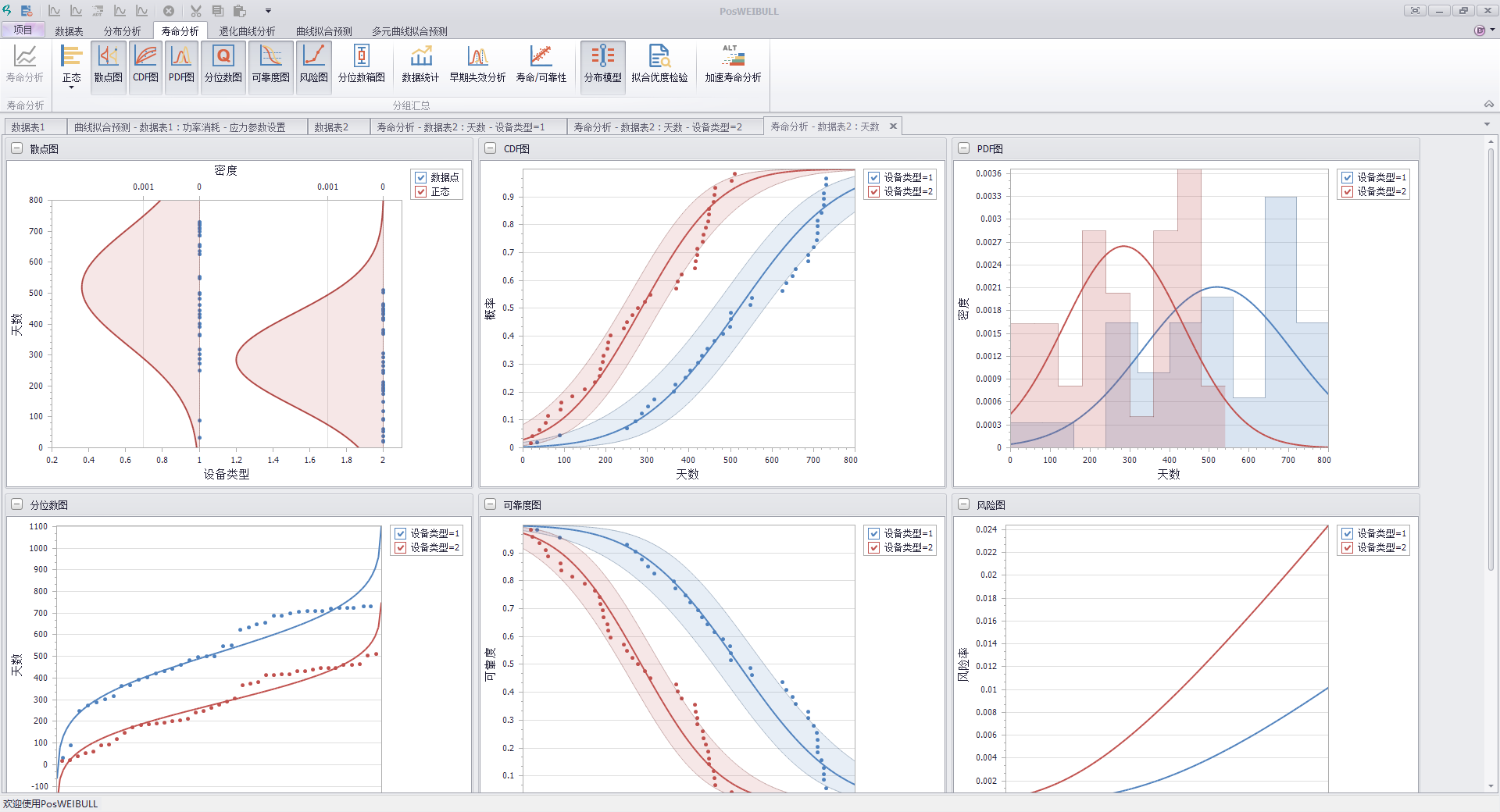The height and width of the screenshot is (812, 1500).
Task: Open the document tab list dropdown arrow
Action: pos(1487,125)
